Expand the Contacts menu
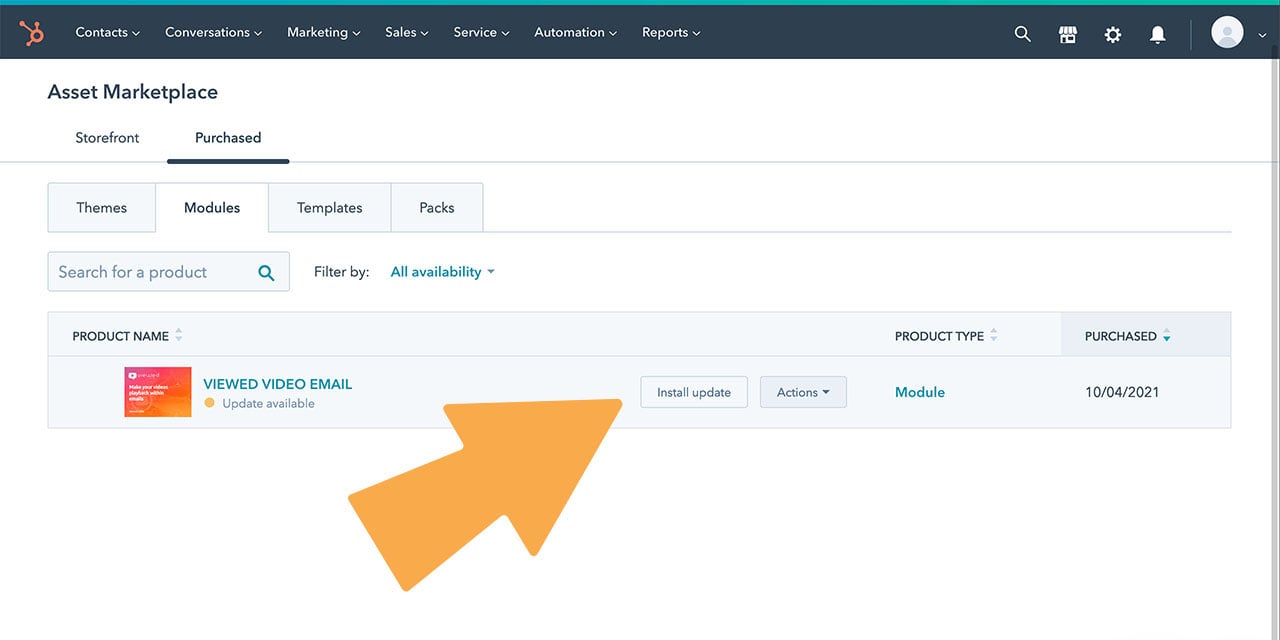Image resolution: width=1280 pixels, height=640 pixels. point(108,33)
